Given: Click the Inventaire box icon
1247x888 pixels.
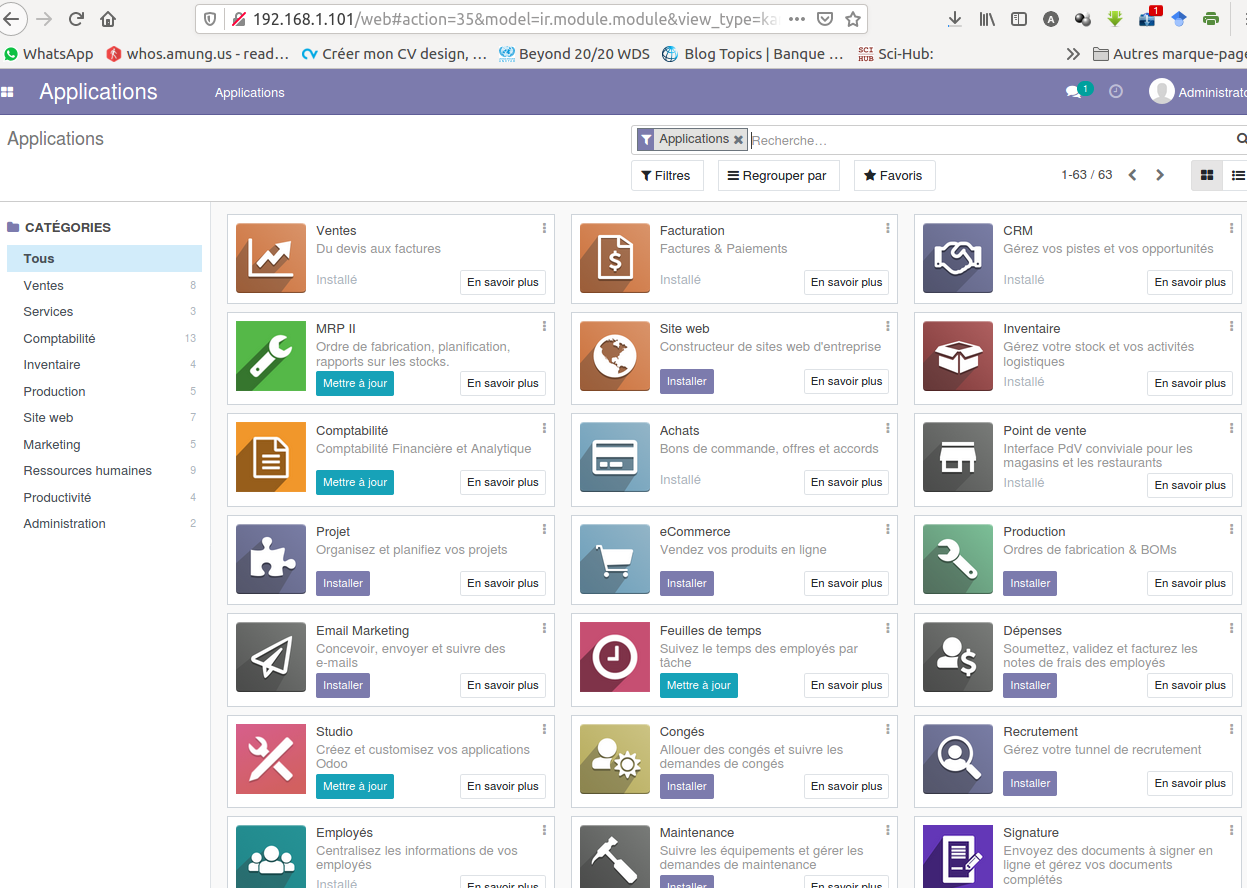Looking at the screenshot, I should coord(958,356).
